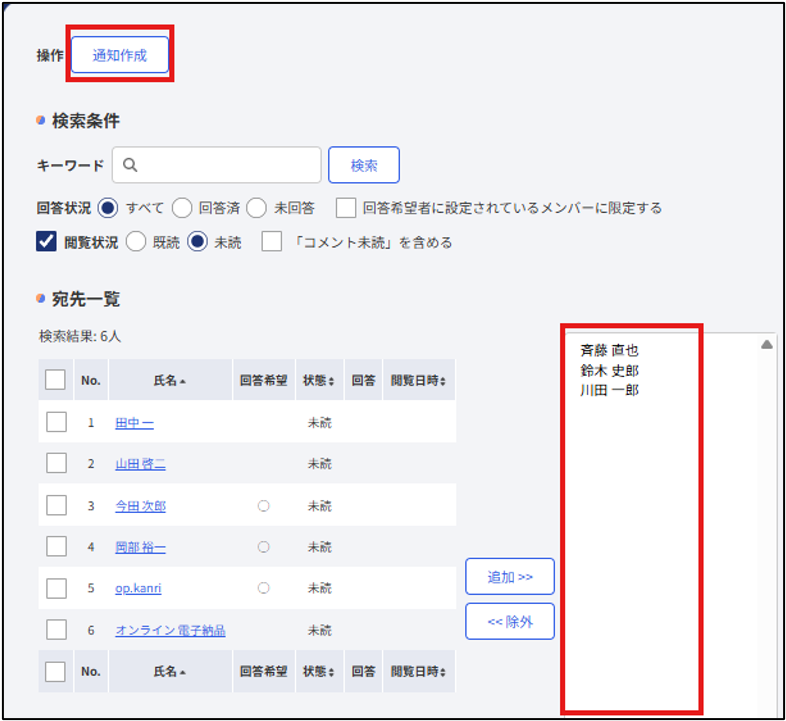The image size is (786, 721).
Task: Open the 岡部 裕一 name link
Action: pos(140,547)
